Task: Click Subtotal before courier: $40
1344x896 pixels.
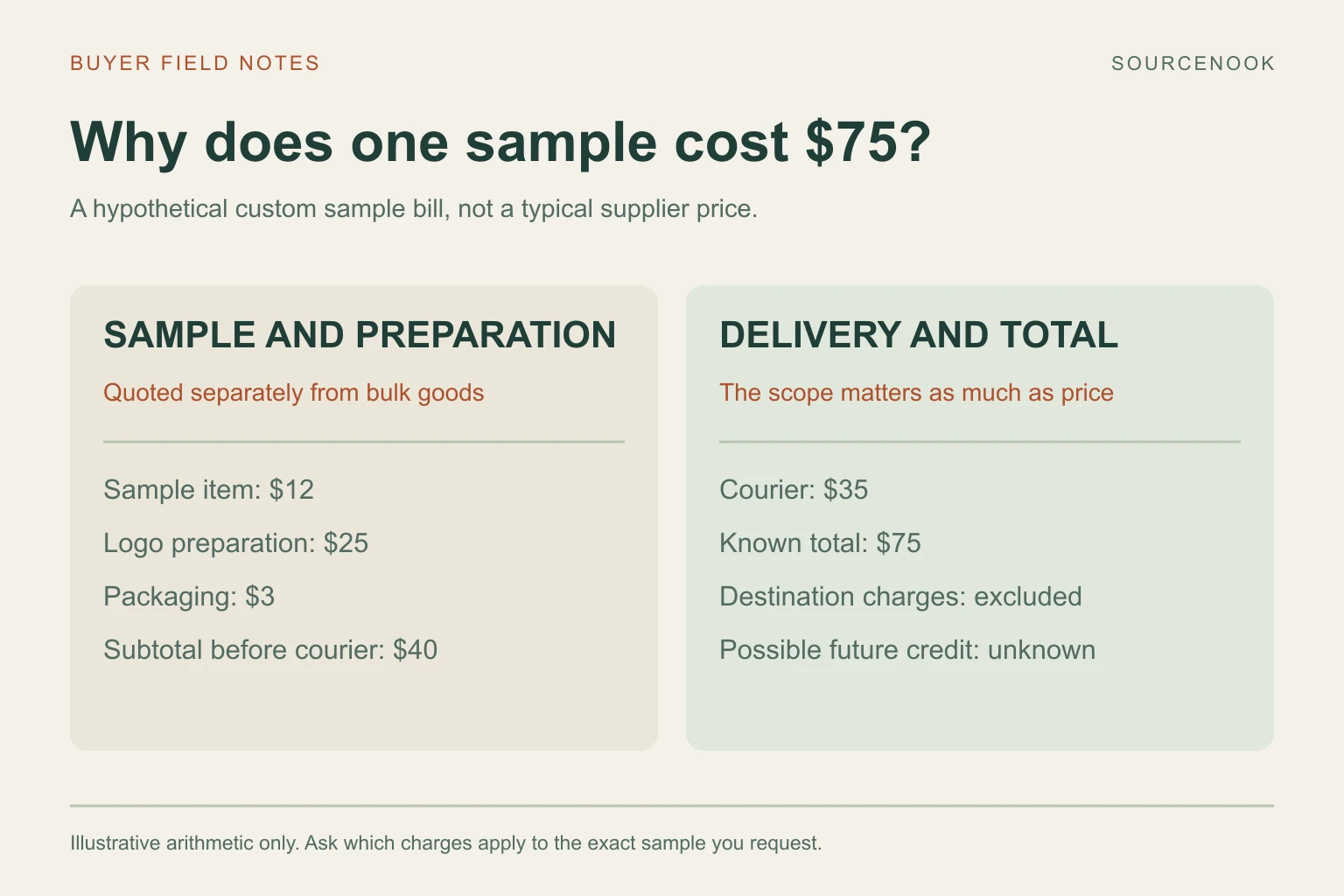Action: click(x=270, y=650)
